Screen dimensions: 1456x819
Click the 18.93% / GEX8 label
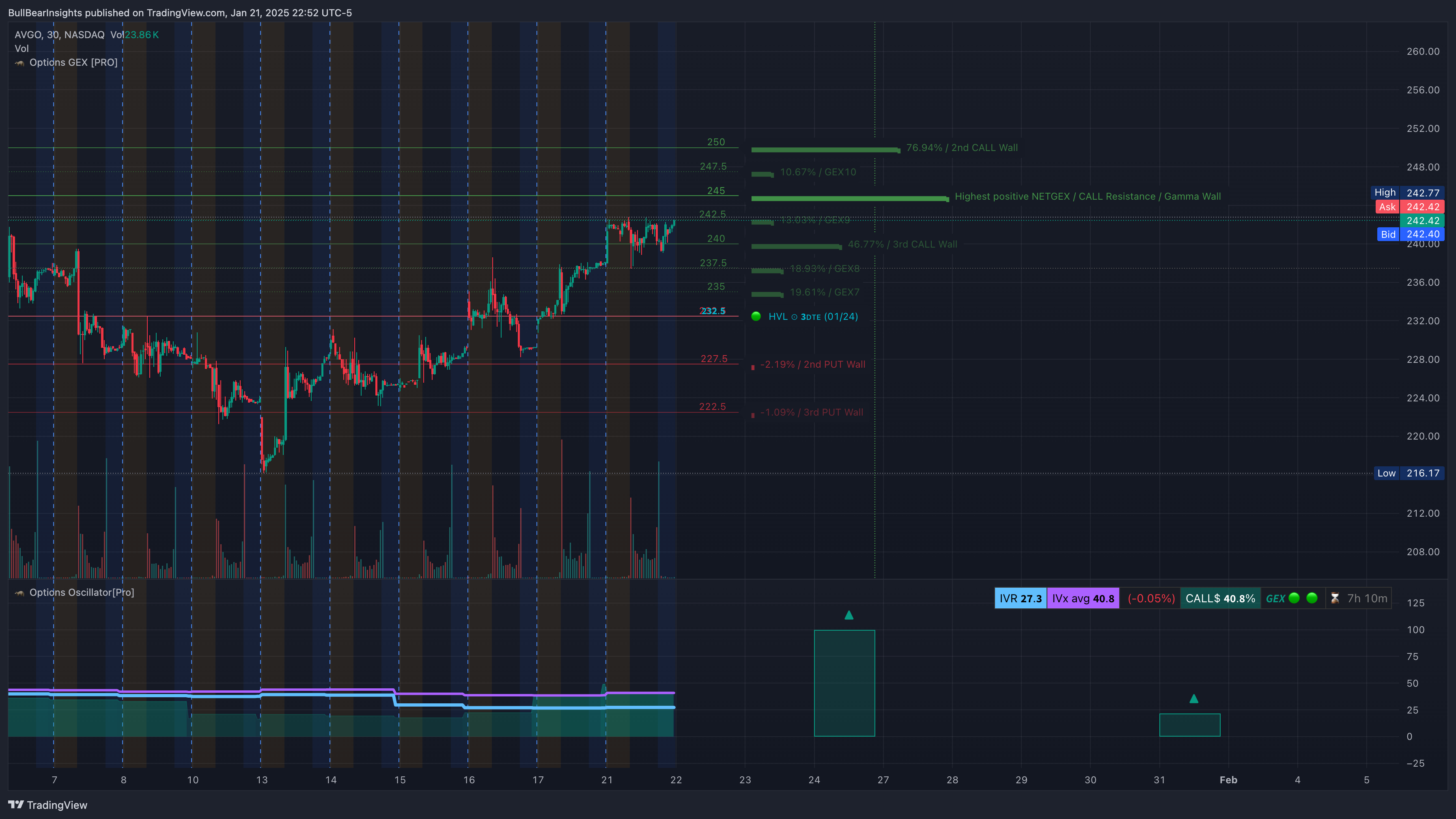click(824, 269)
